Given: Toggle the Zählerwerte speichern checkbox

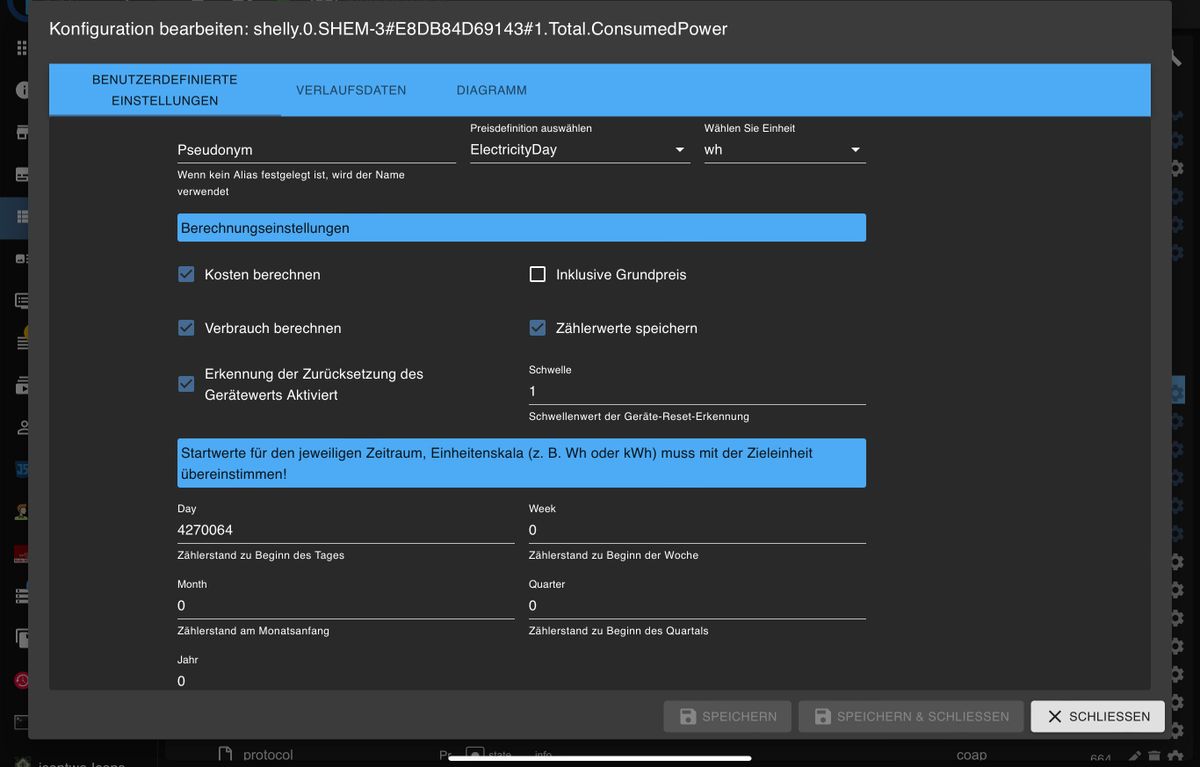Looking at the screenshot, I should pyautogui.click(x=538, y=328).
